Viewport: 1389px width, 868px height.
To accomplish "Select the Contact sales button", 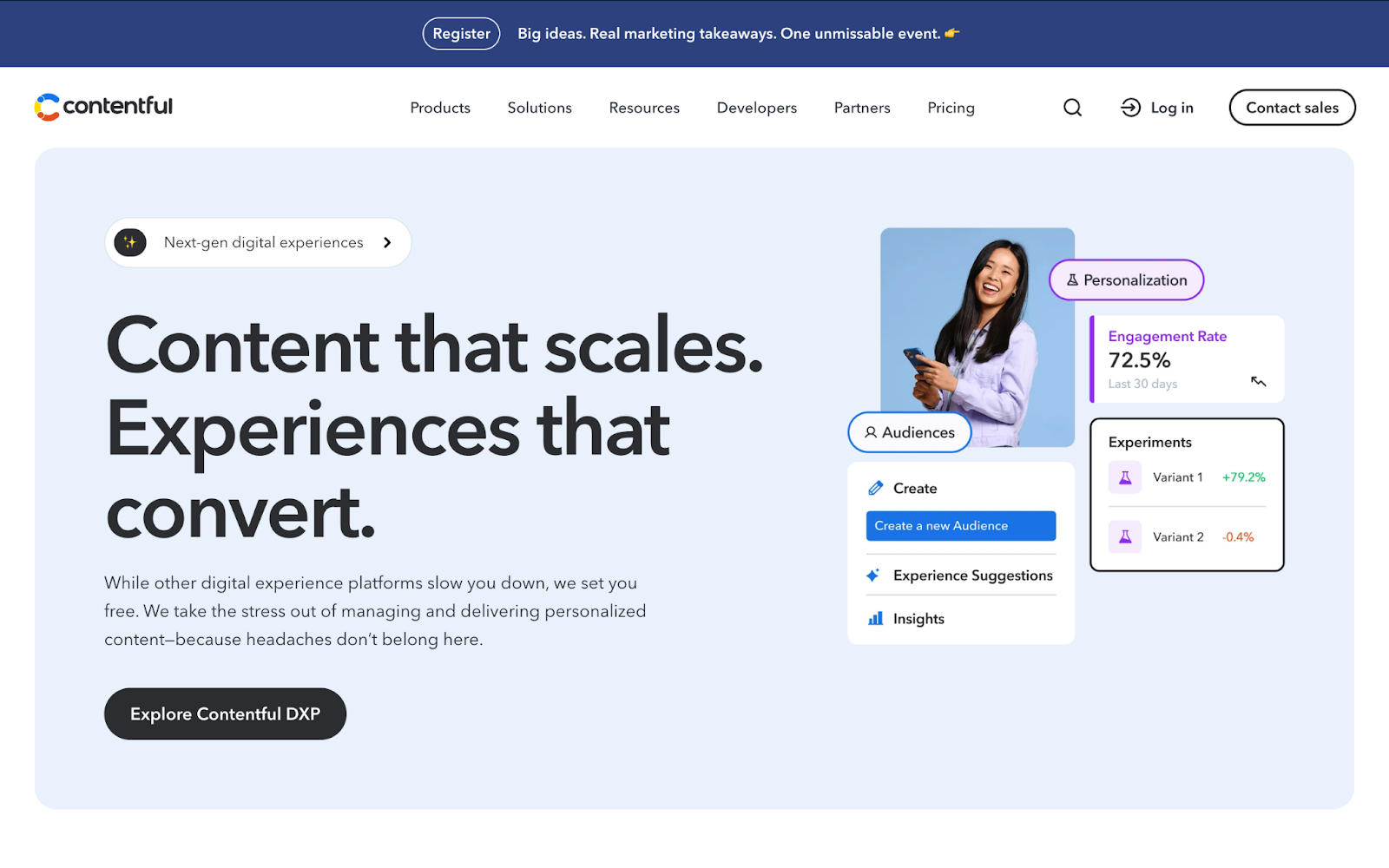I will point(1293,108).
